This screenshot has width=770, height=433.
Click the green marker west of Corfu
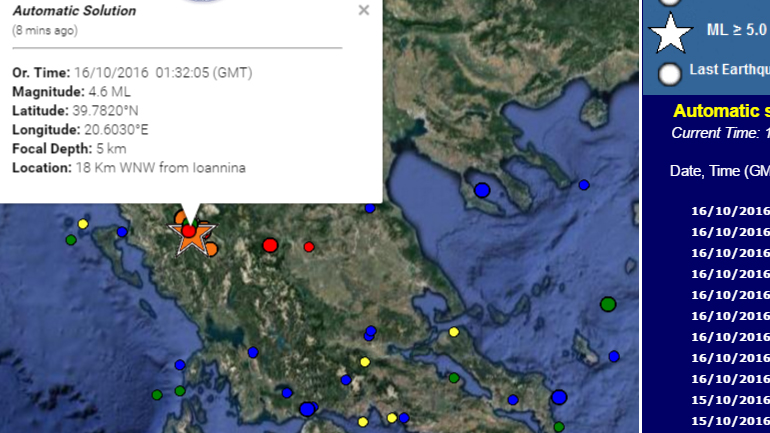tap(71, 240)
